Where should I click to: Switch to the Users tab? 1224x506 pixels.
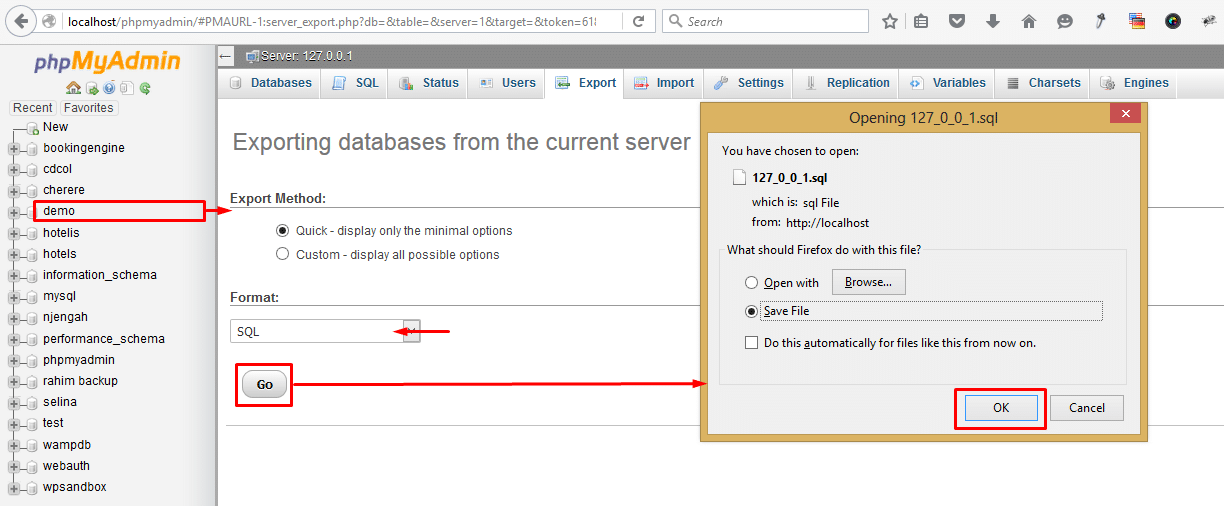point(506,83)
